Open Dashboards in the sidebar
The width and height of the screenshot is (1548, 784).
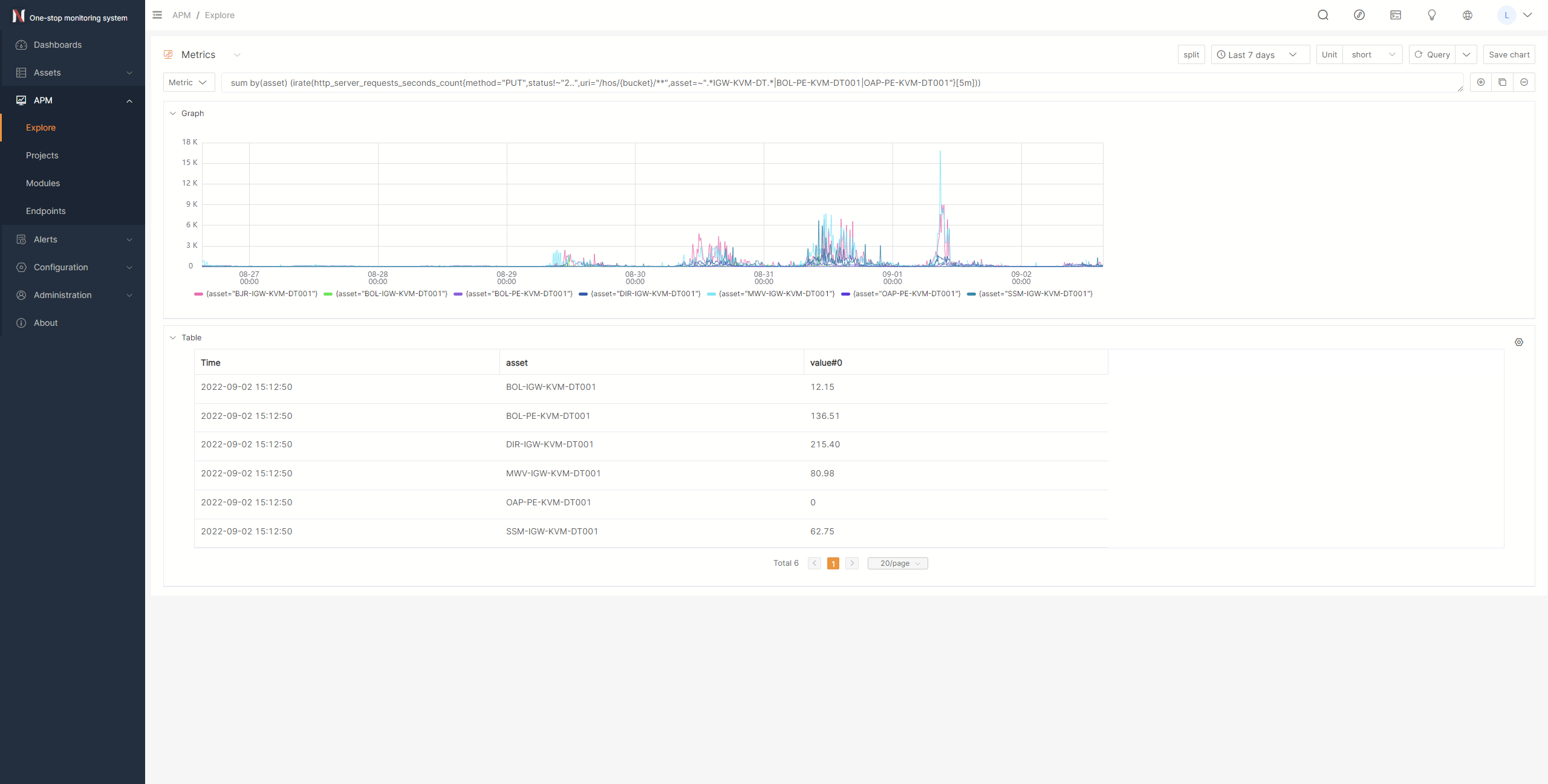(x=57, y=45)
